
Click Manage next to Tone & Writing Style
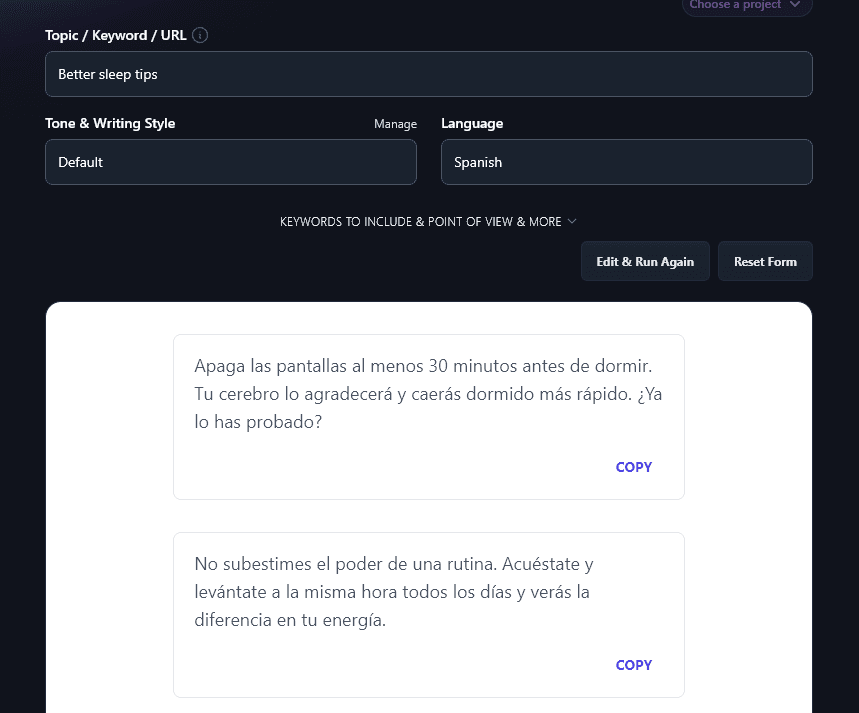[x=395, y=123]
